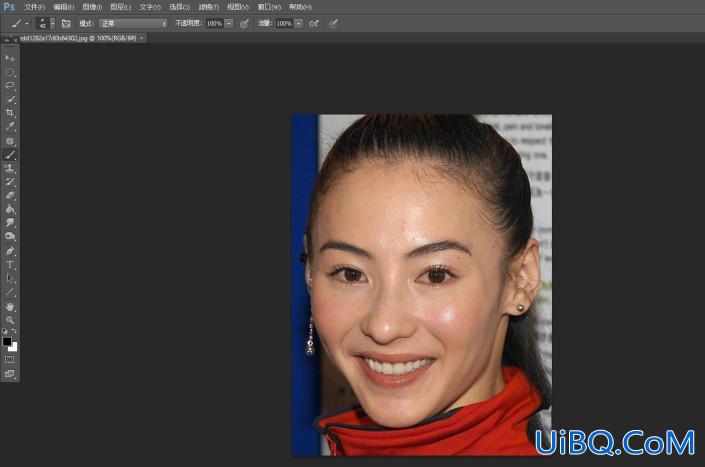
Task: Open the 选择 (Select) menu
Action: tap(179, 7)
